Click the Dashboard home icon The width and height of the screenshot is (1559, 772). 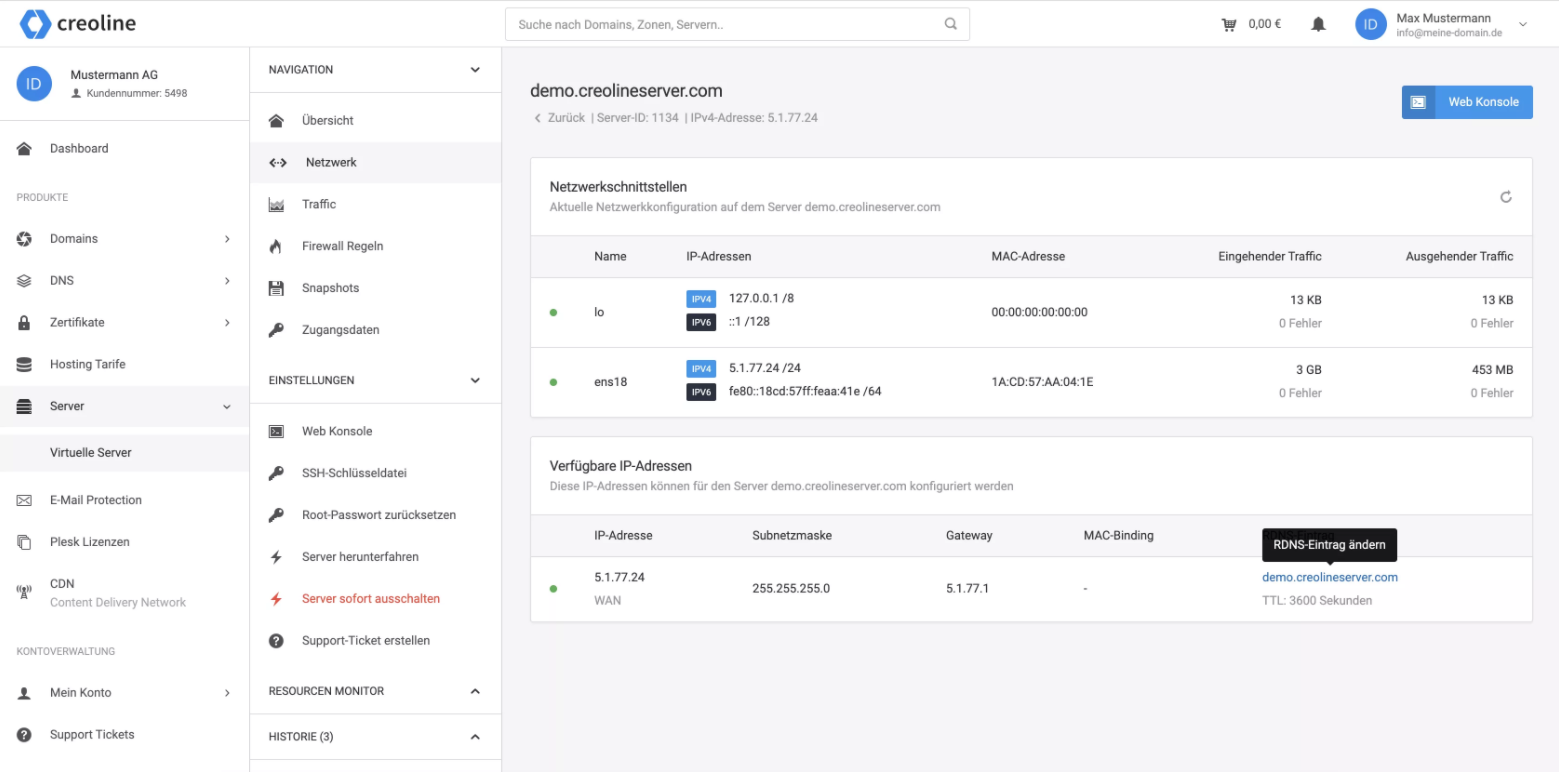[x=24, y=149]
